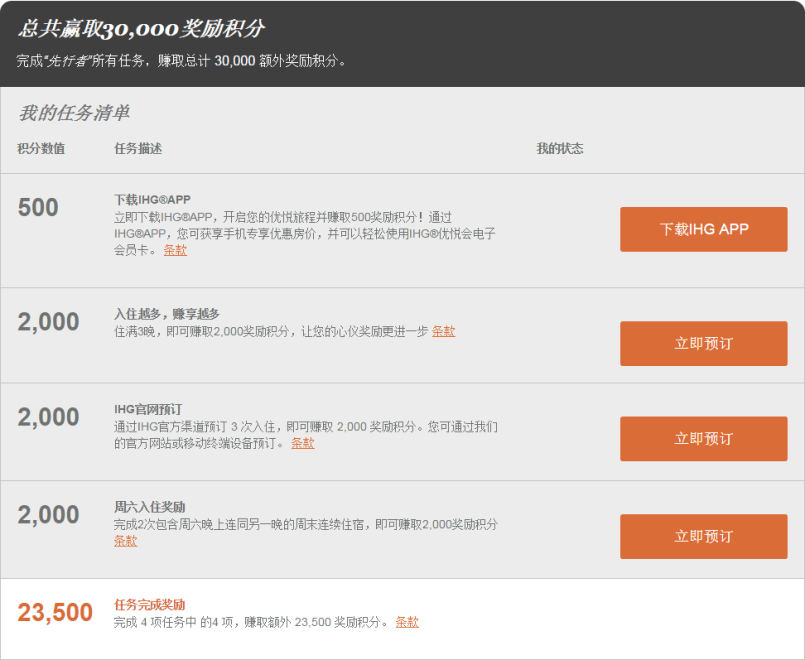Viewport: 805px width, 660px height.
Task: Open 条款 link in 任务完成奖励 row
Action: 407,623
